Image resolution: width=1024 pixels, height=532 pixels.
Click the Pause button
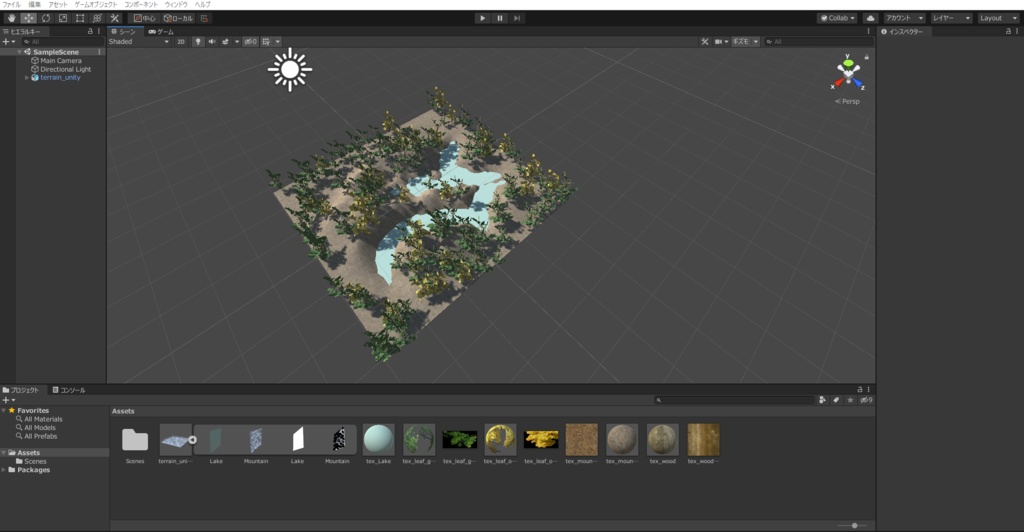500,18
